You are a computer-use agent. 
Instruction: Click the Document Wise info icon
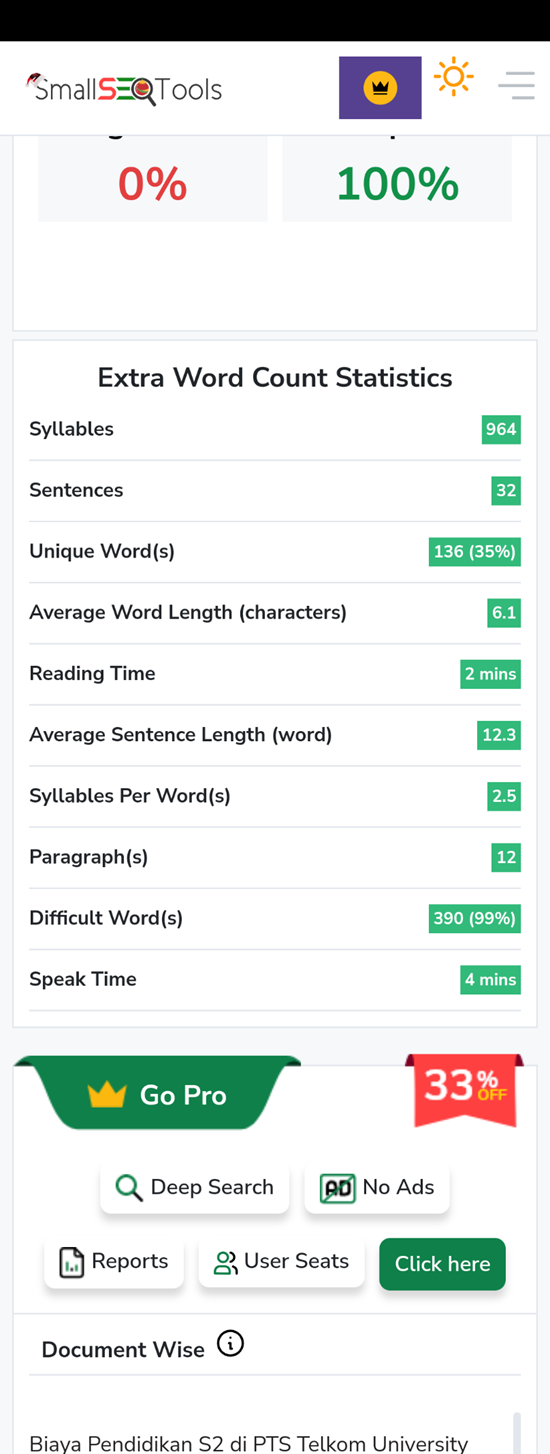(x=230, y=1345)
